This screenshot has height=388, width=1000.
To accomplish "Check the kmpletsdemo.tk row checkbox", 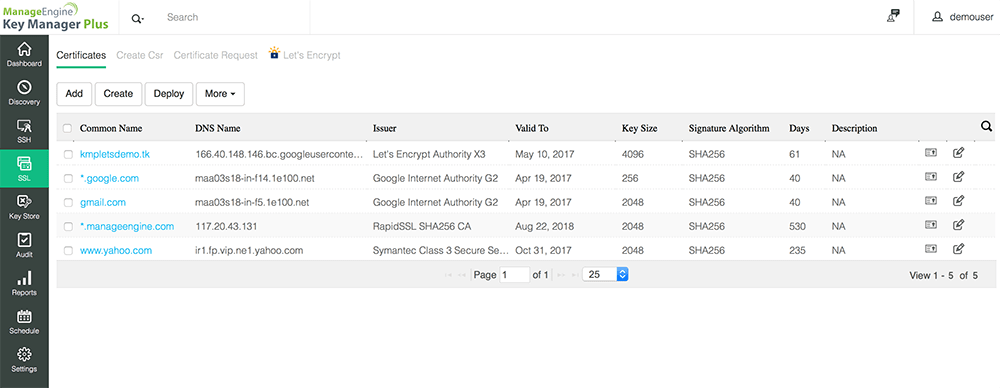I will click(68, 154).
